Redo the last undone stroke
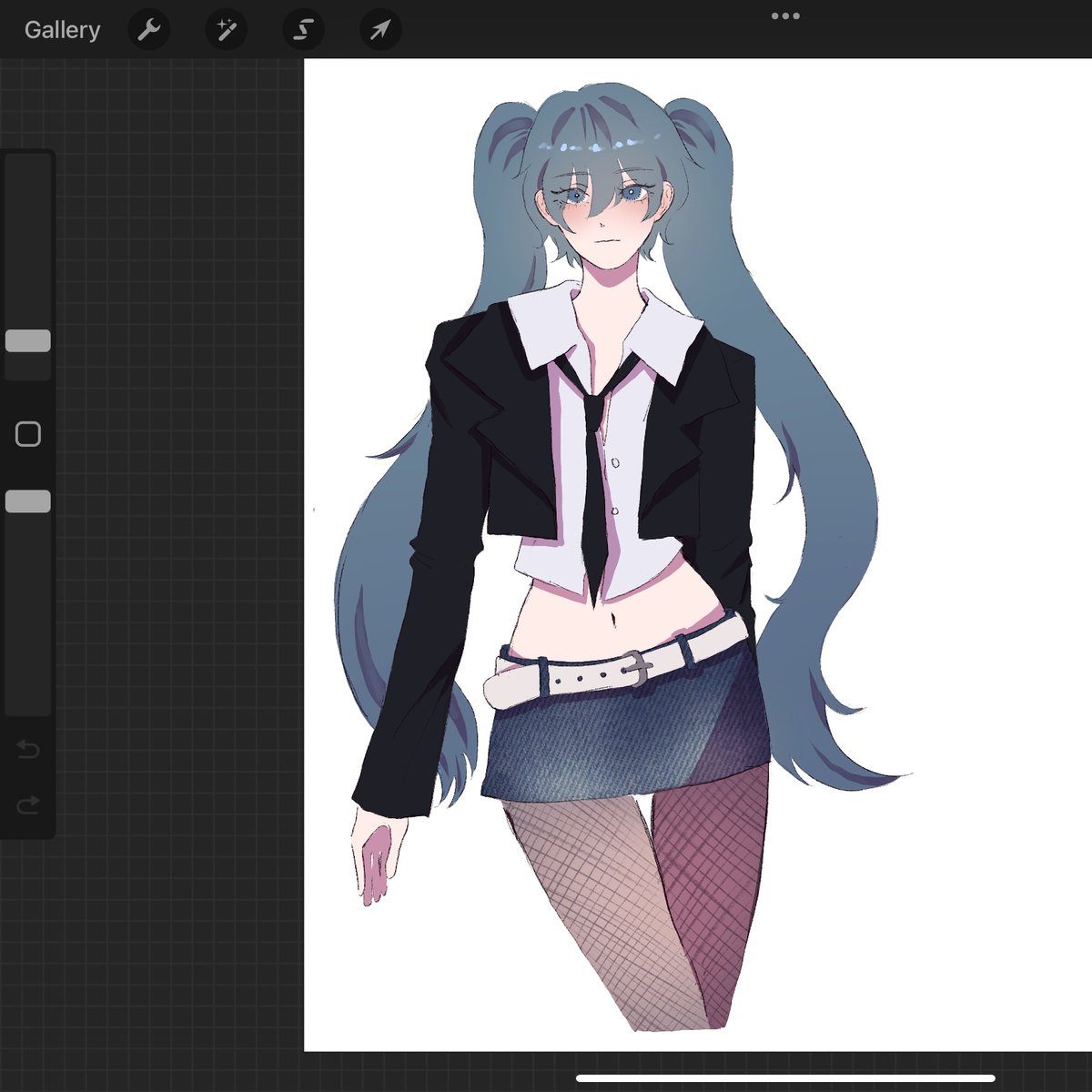1092x1092 pixels. point(28,804)
